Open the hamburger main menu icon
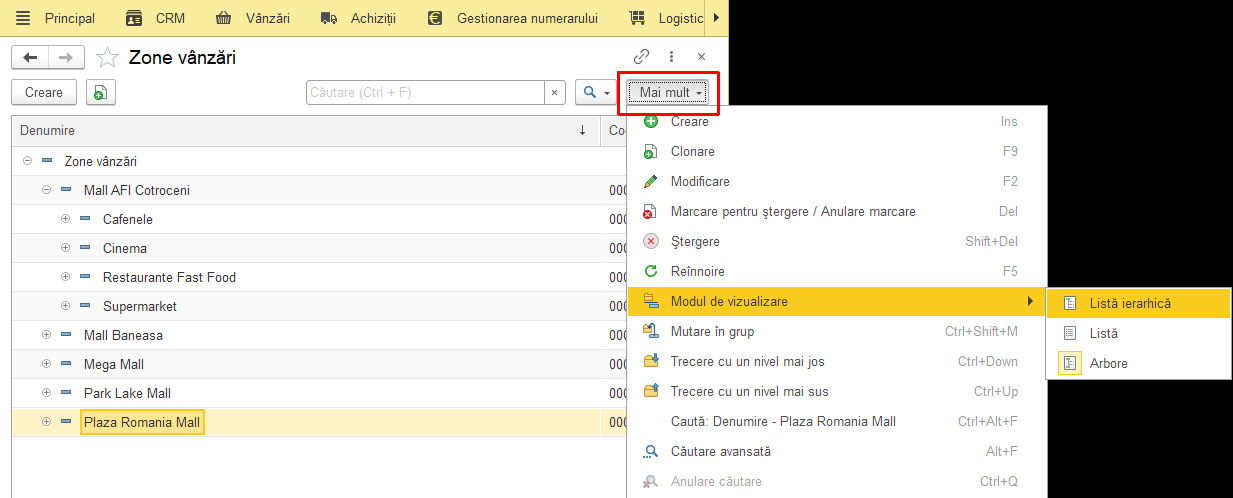The image size is (1233, 498). (x=23, y=18)
